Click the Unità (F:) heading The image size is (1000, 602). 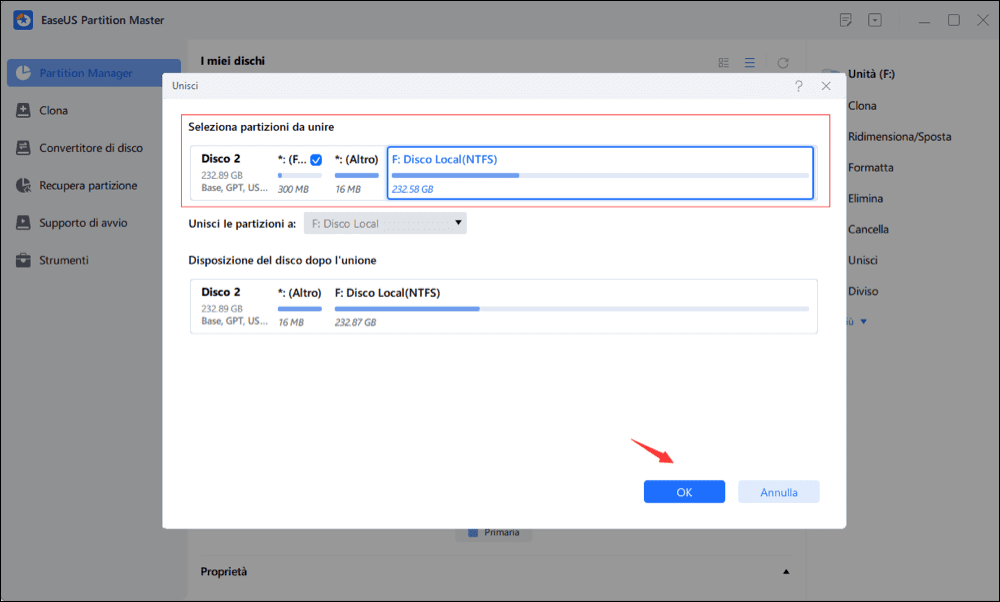pos(871,74)
